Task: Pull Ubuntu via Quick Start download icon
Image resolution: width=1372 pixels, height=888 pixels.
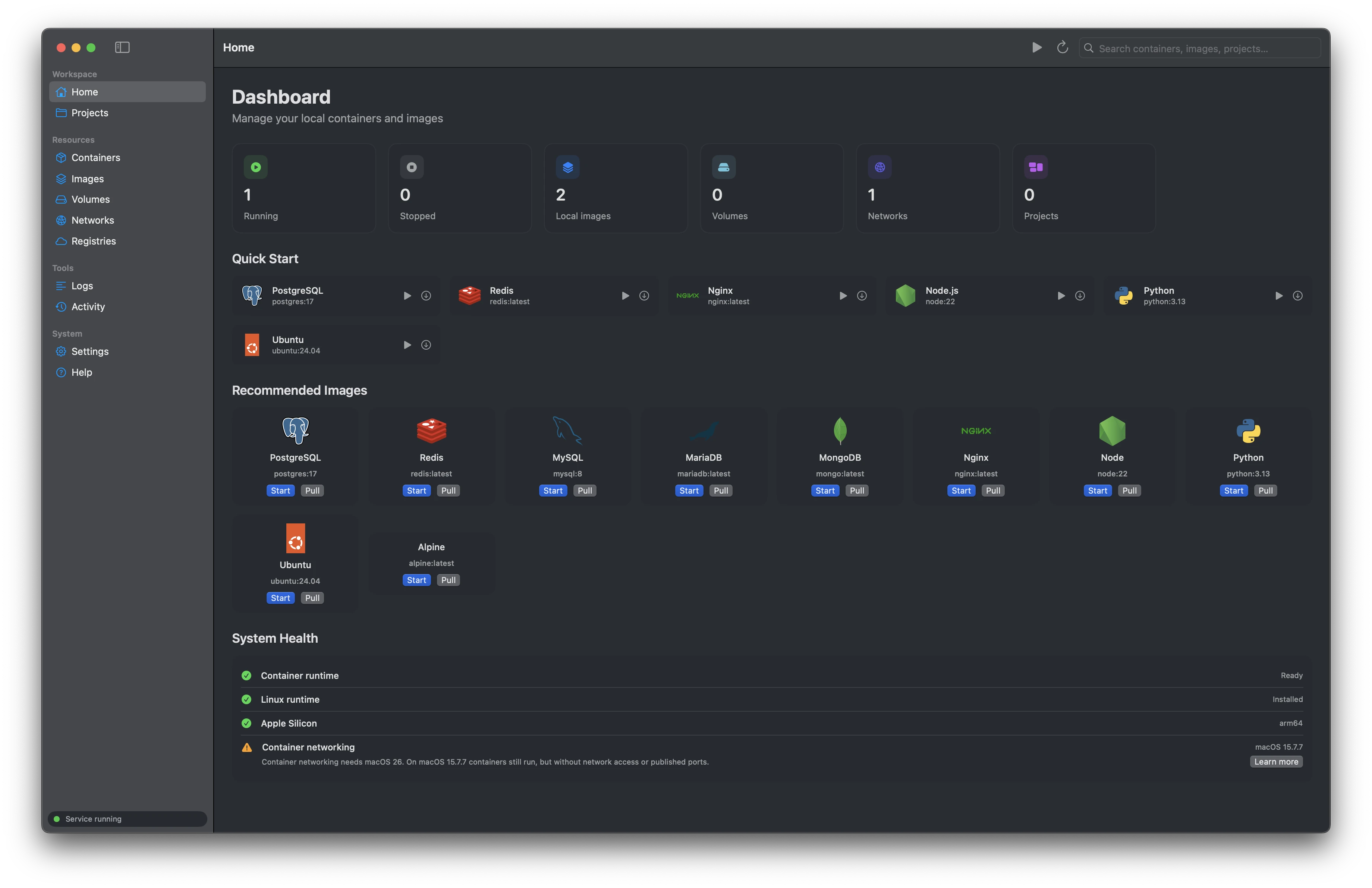Action: point(426,344)
